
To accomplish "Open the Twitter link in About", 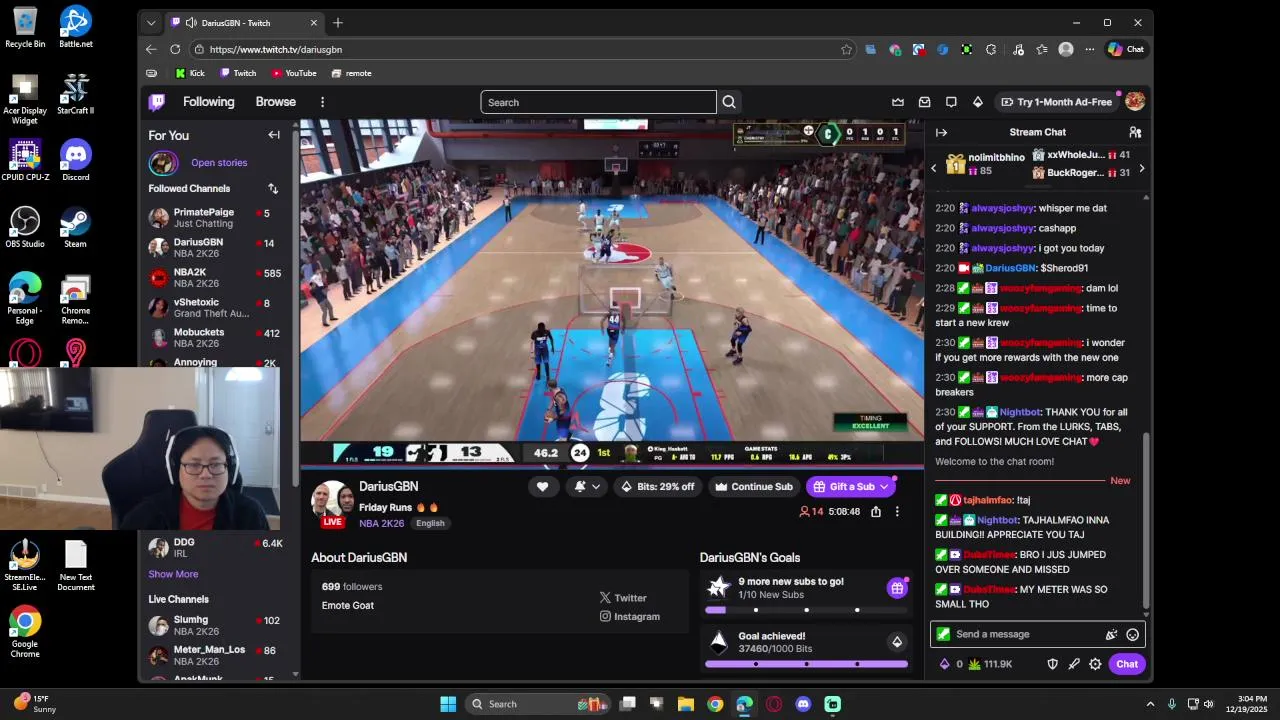I will [x=623, y=598].
